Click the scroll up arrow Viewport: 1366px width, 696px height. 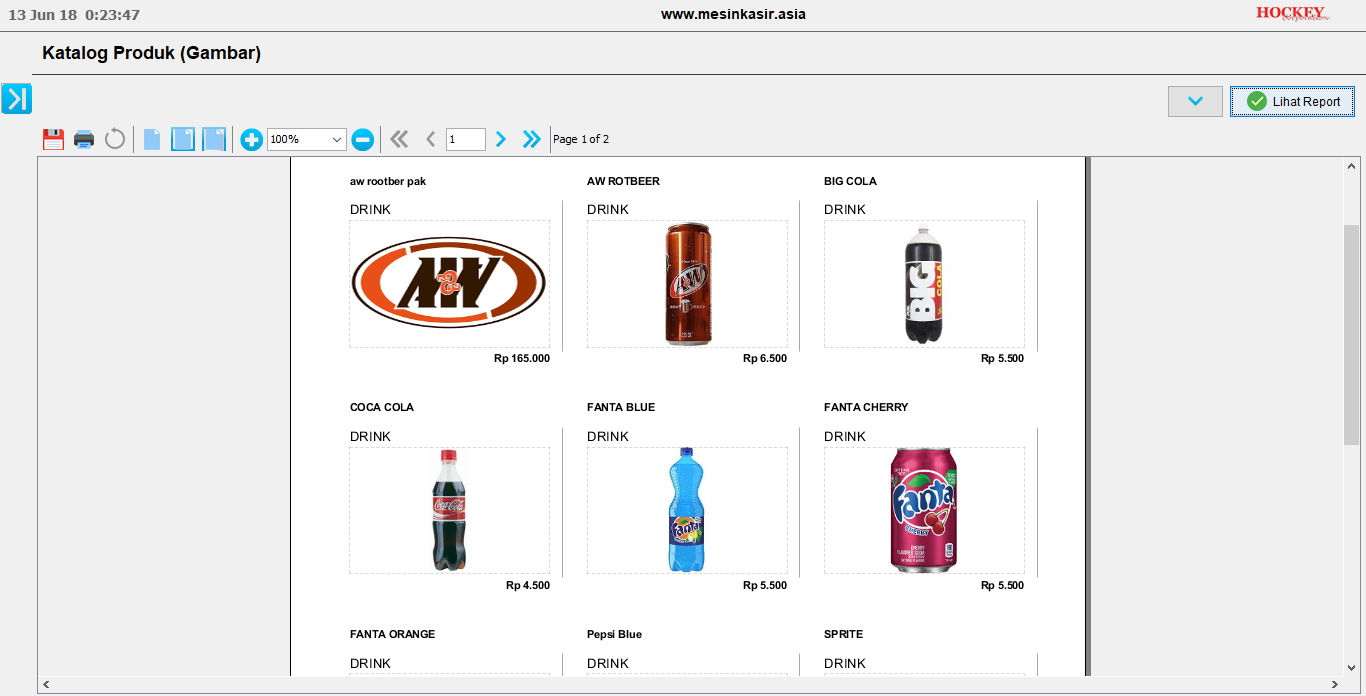(1351, 167)
